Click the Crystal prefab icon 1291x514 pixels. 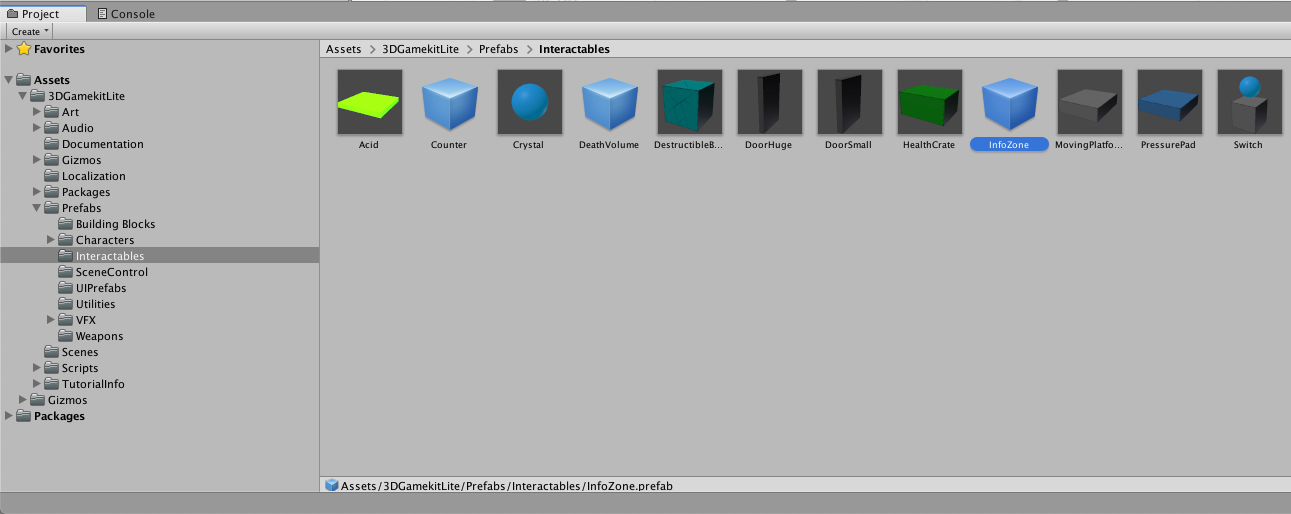click(529, 102)
